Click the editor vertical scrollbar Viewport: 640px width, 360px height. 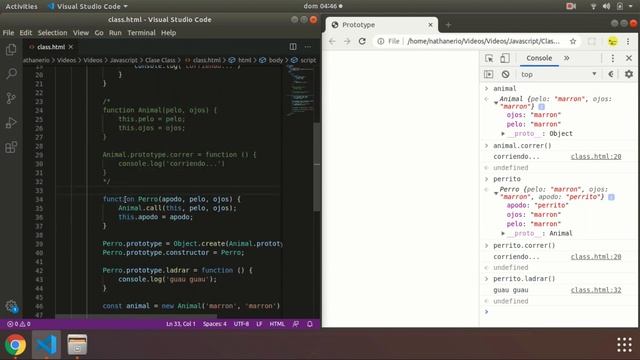[x=317, y=167]
